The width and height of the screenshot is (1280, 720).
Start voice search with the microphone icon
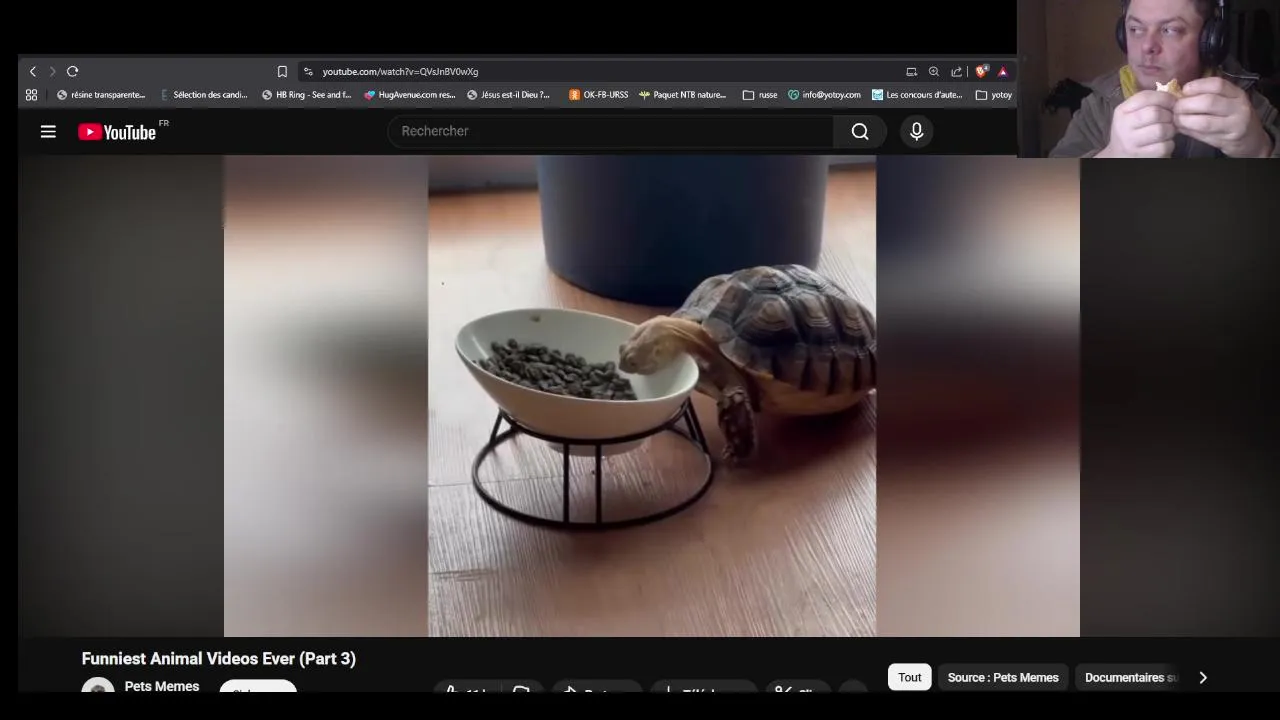916,131
